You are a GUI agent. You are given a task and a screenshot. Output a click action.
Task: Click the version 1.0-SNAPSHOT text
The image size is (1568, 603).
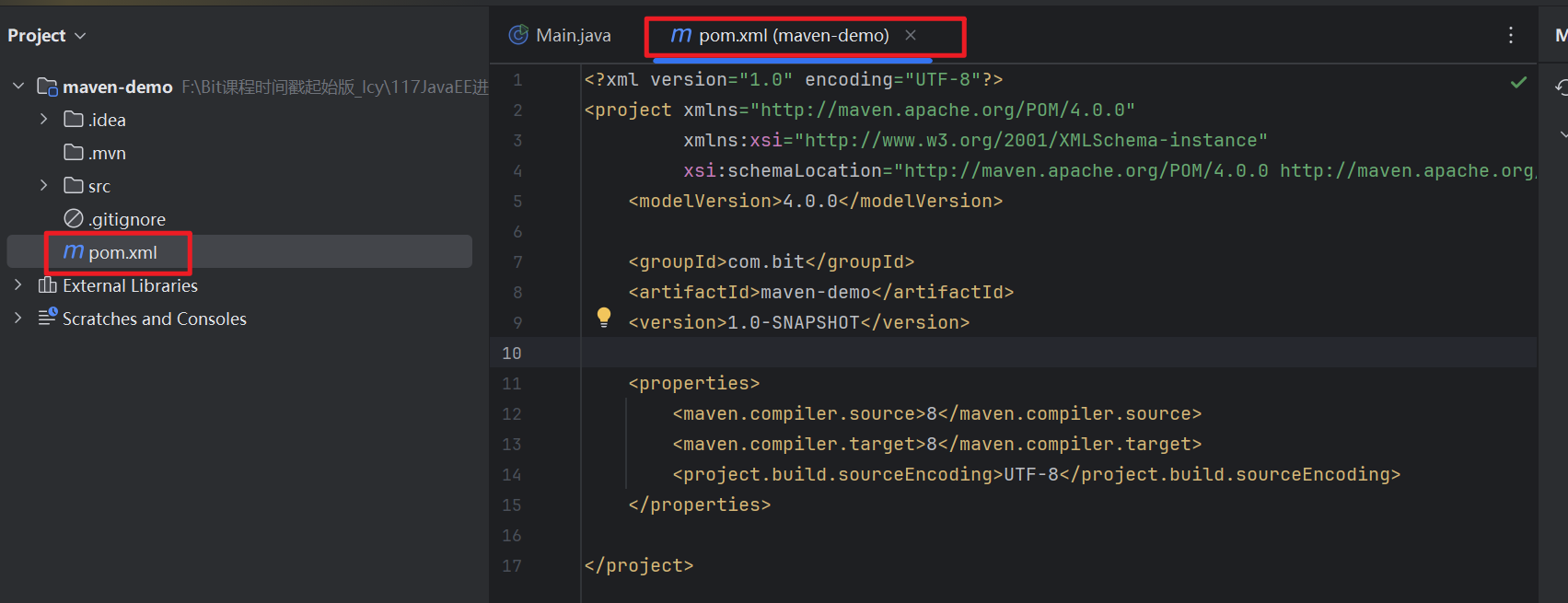(x=799, y=322)
